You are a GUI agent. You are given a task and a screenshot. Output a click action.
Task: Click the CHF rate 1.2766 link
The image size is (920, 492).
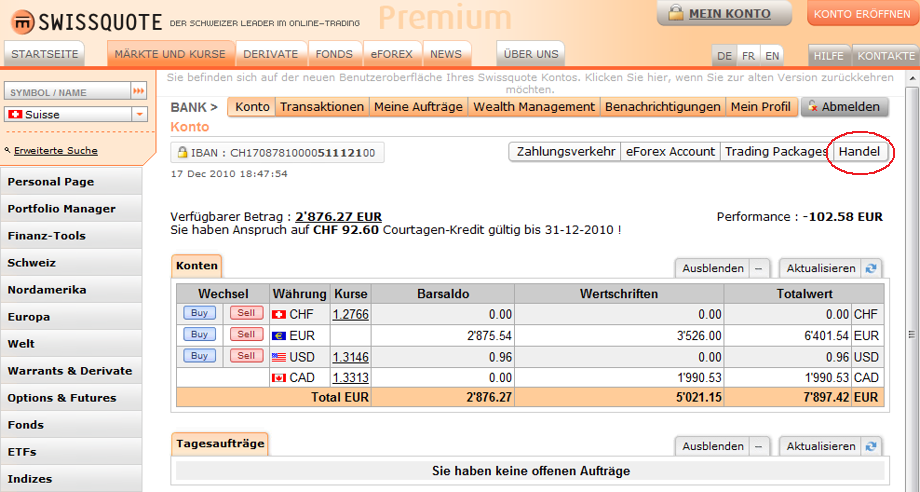pos(350,314)
